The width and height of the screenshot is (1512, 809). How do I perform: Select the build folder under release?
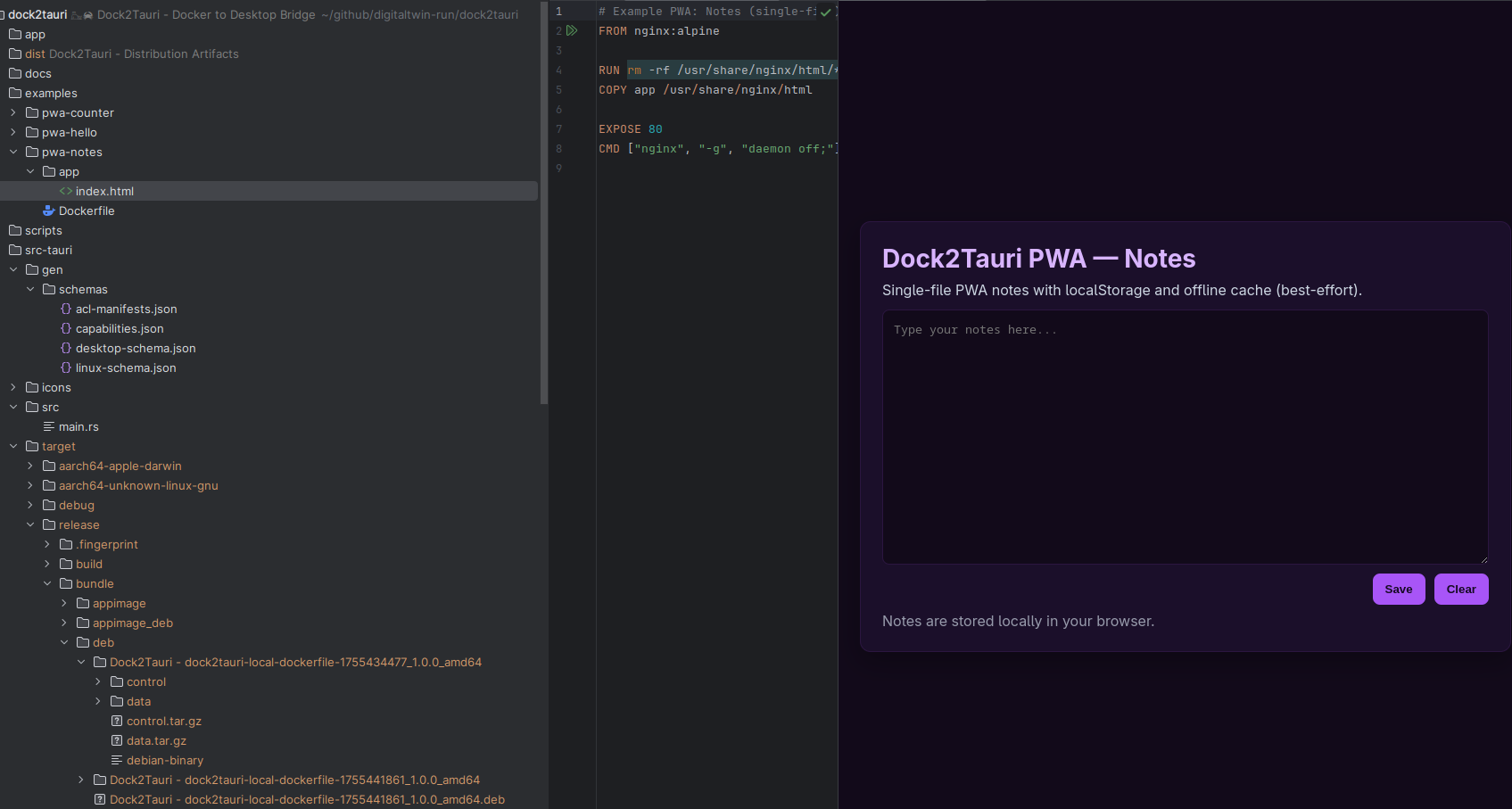pos(89,564)
